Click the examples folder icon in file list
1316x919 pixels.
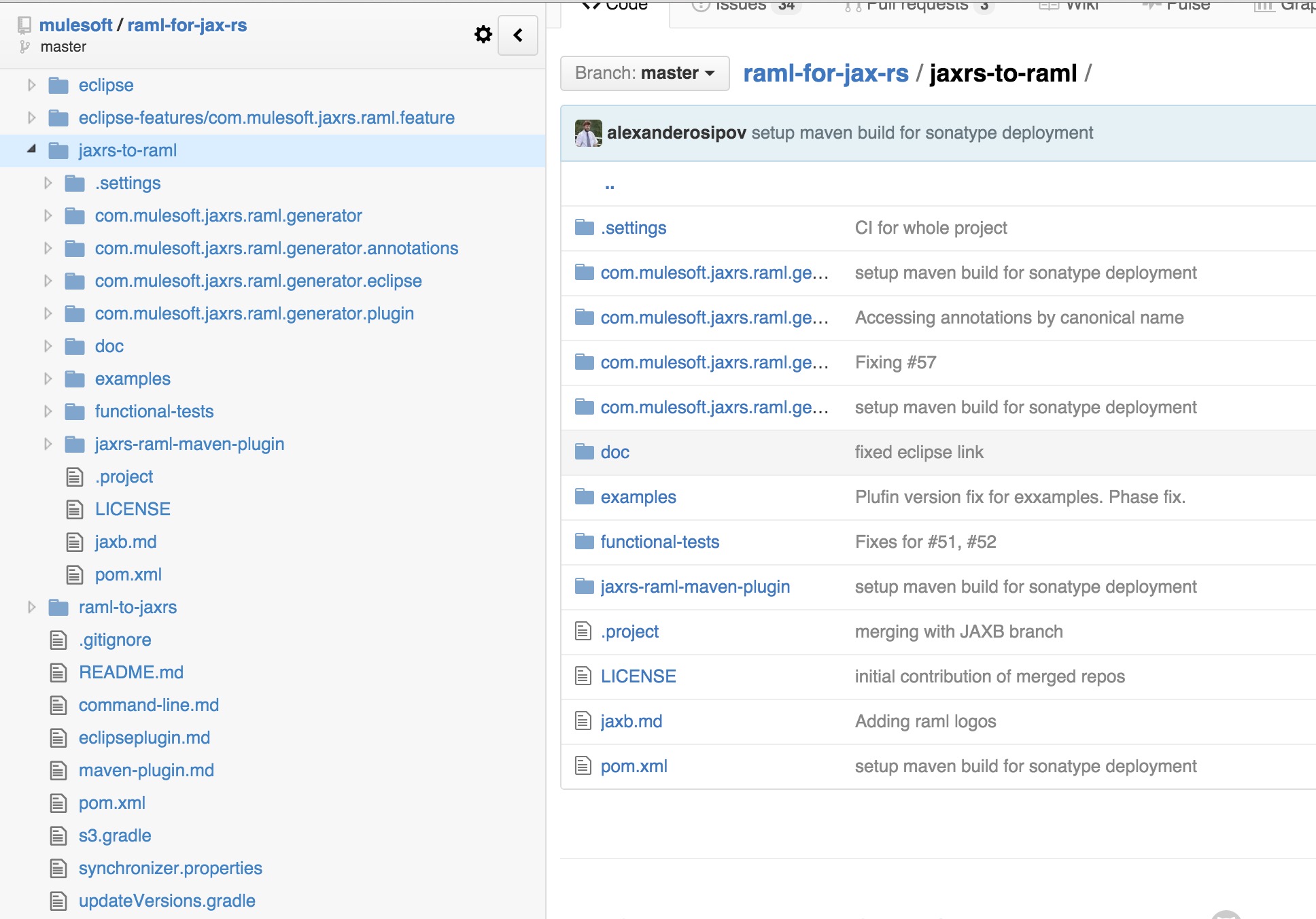[584, 497]
